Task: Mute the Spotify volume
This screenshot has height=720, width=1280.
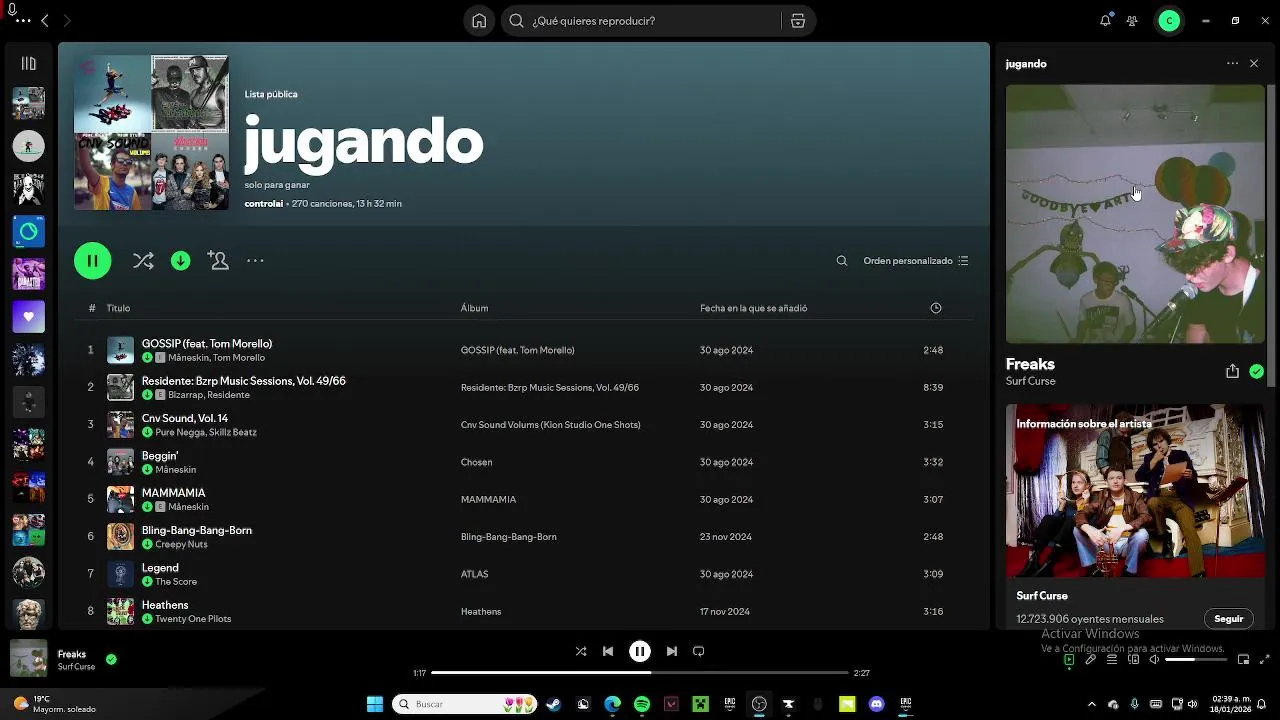Action: coord(1154,660)
